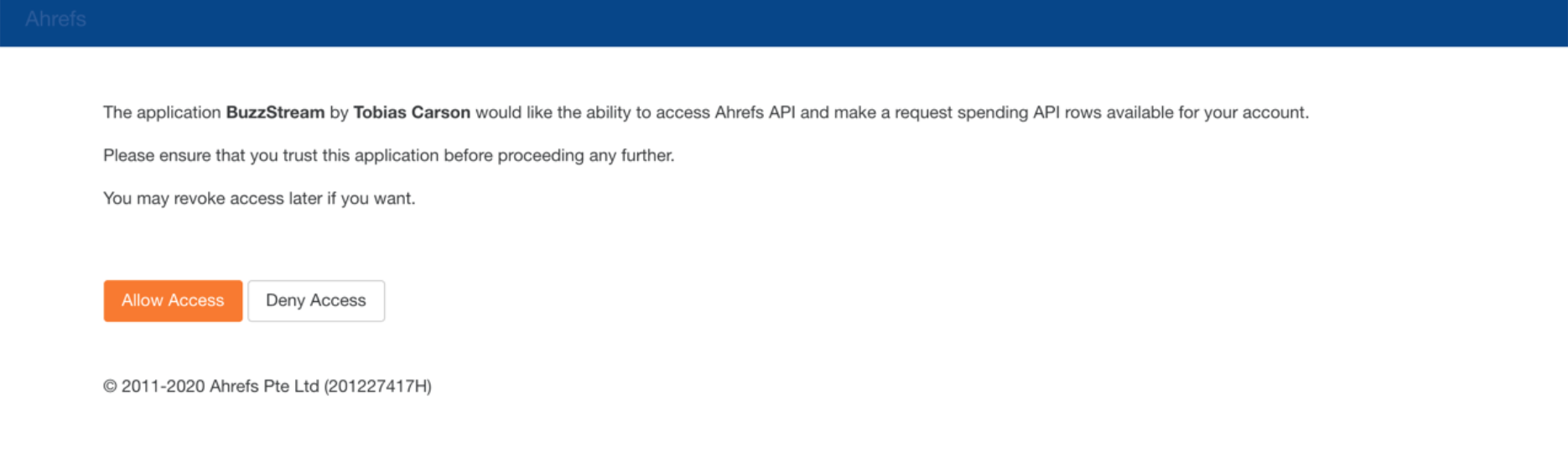This screenshot has width=1568, height=463.
Task: Click the Ahrefs logo in header
Action: coord(55,19)
